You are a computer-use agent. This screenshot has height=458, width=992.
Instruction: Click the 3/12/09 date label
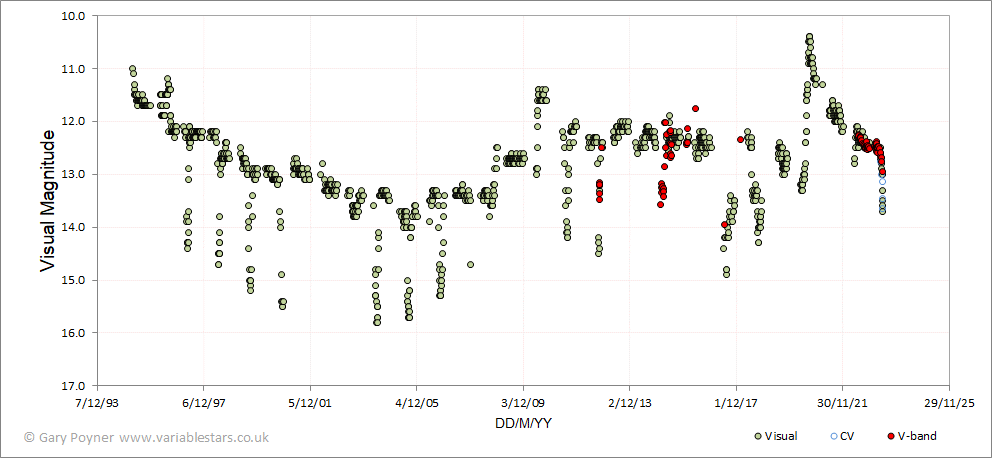(x=523, y=403)
